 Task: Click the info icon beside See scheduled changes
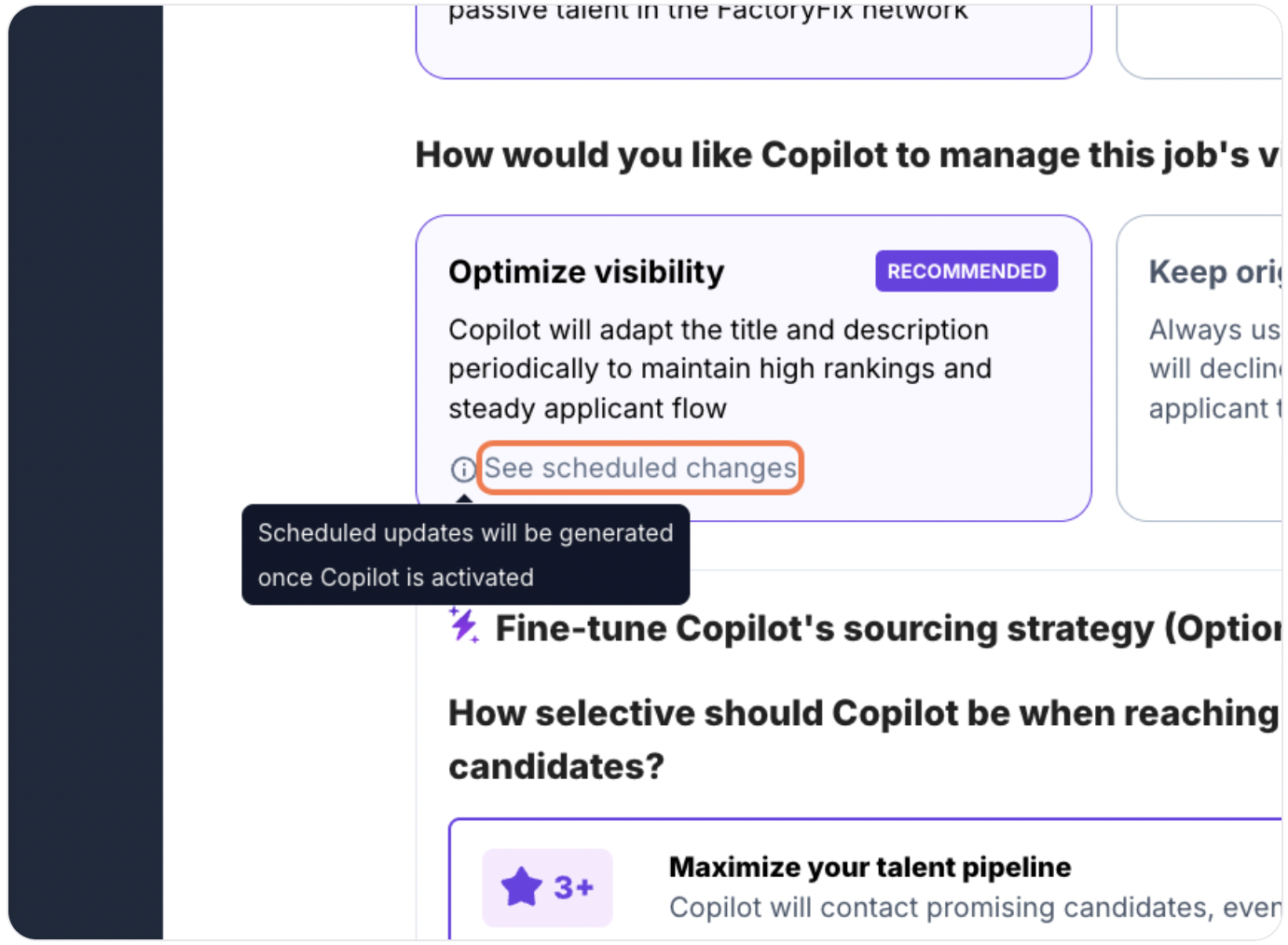[x=463, y=469]
